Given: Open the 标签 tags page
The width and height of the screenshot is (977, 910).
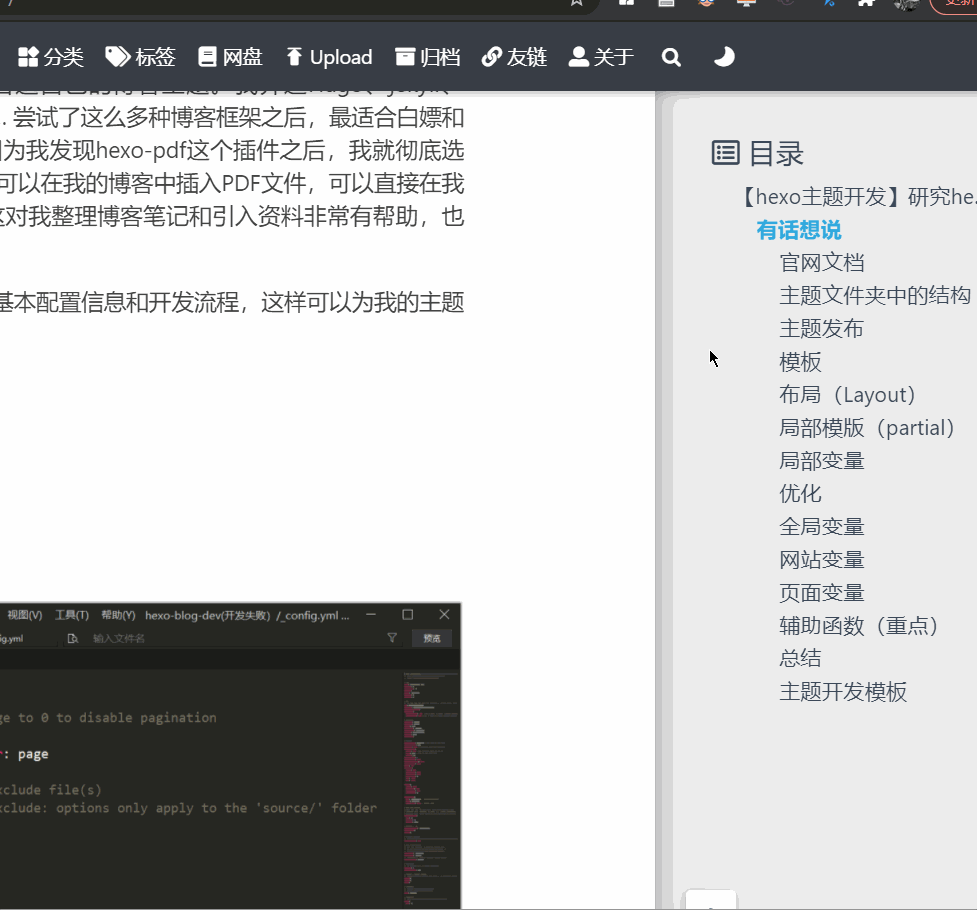Looking at the screenshot, I should coord(140,57).
